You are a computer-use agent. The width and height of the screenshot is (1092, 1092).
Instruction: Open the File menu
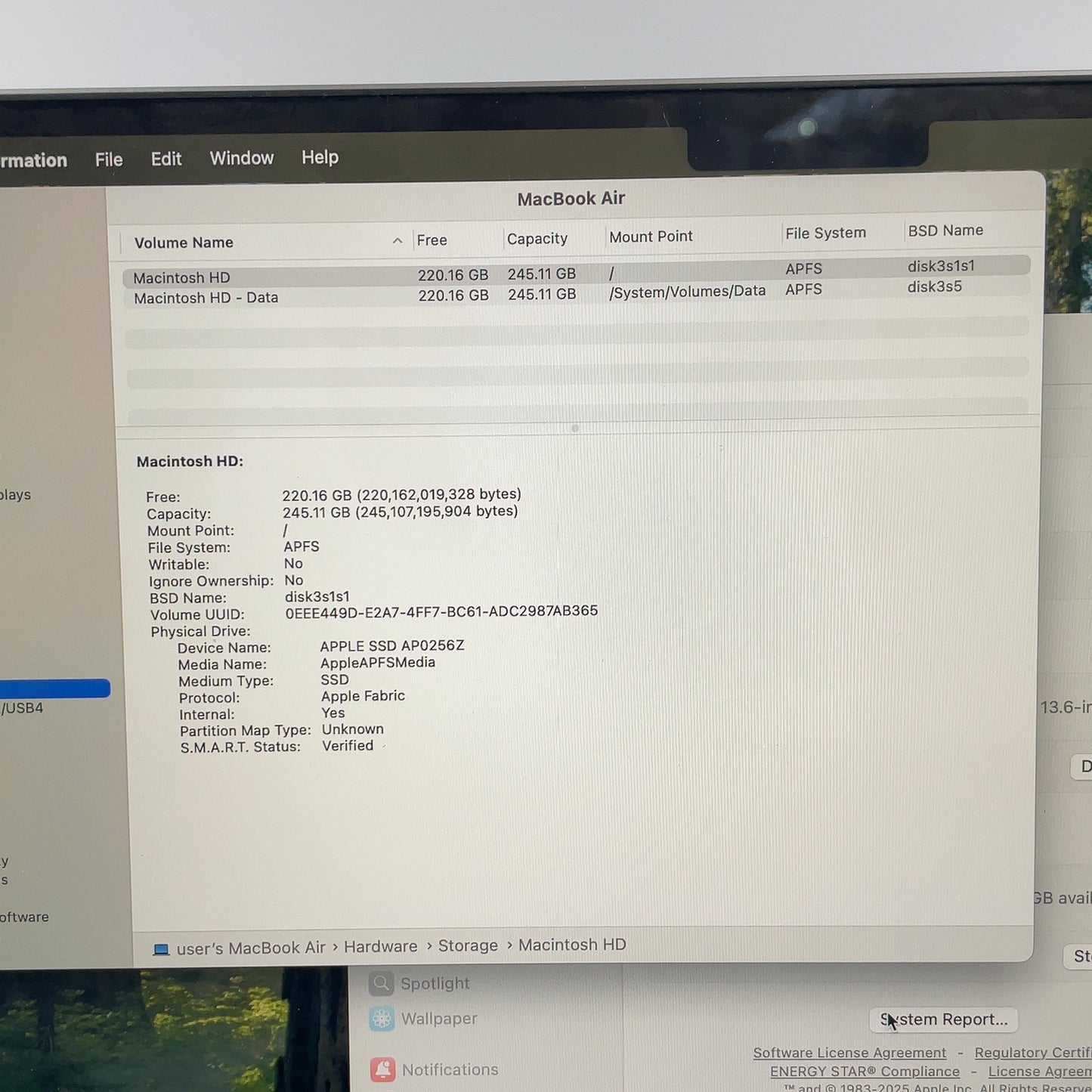tap(109, 159)
